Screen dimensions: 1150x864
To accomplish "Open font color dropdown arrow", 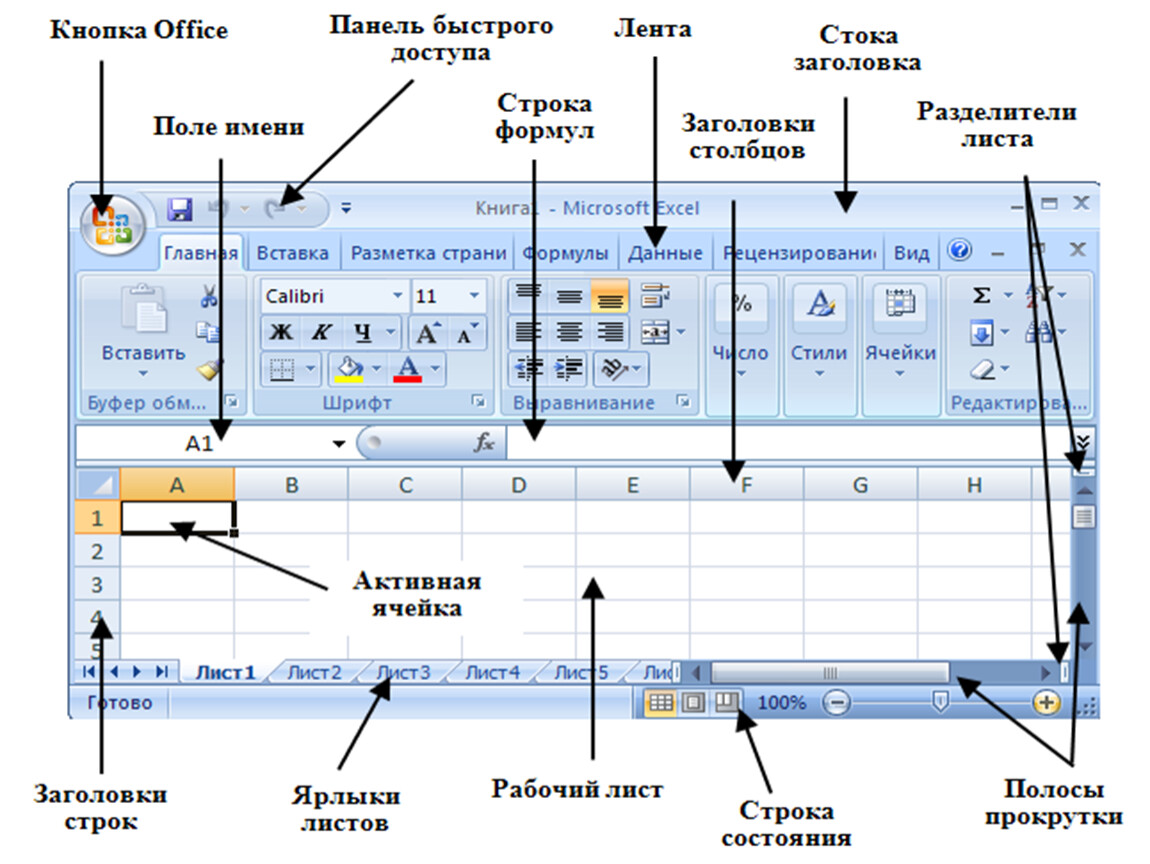I will (436, 368).
